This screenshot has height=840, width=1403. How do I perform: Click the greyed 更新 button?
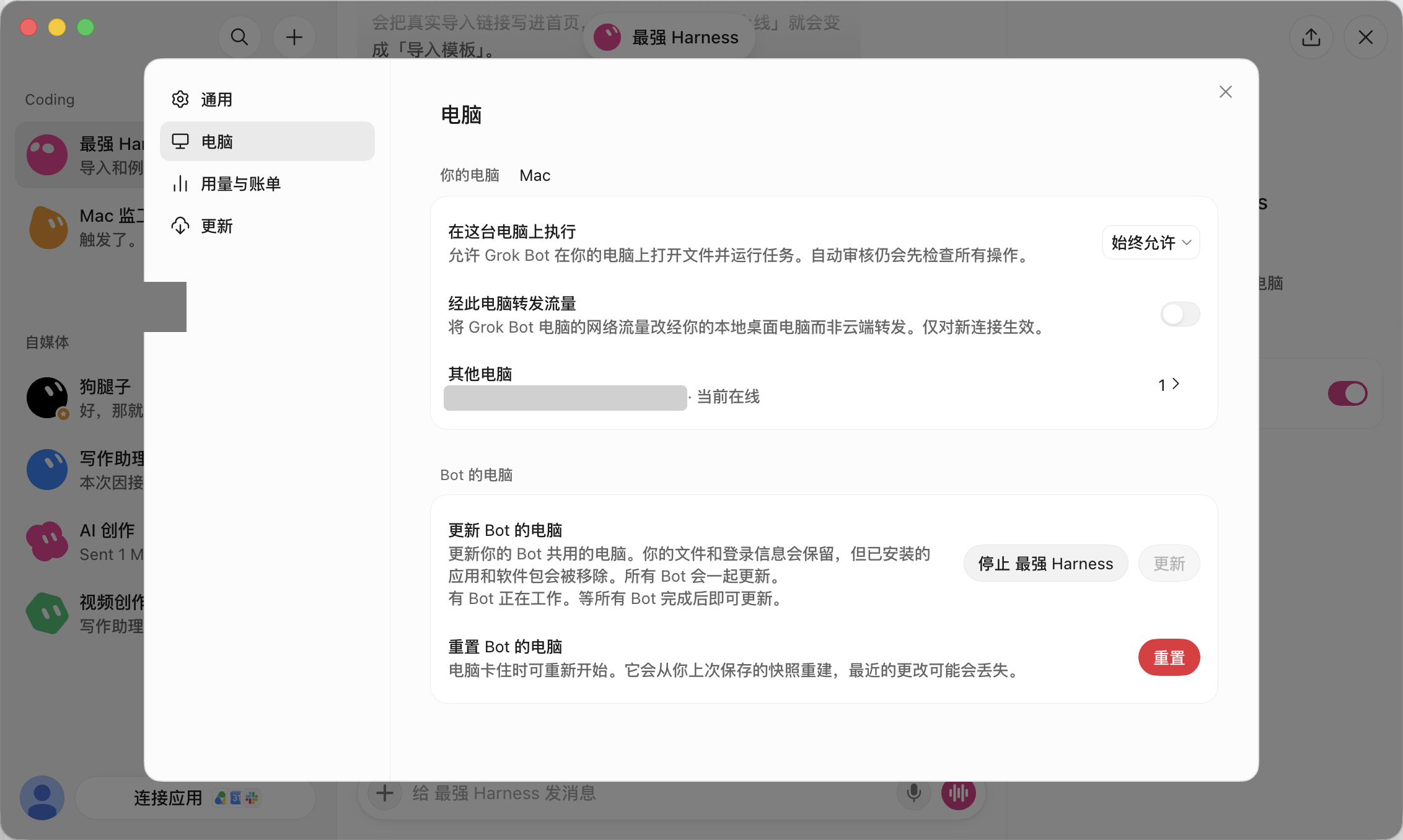click(x=1169, y=563)
